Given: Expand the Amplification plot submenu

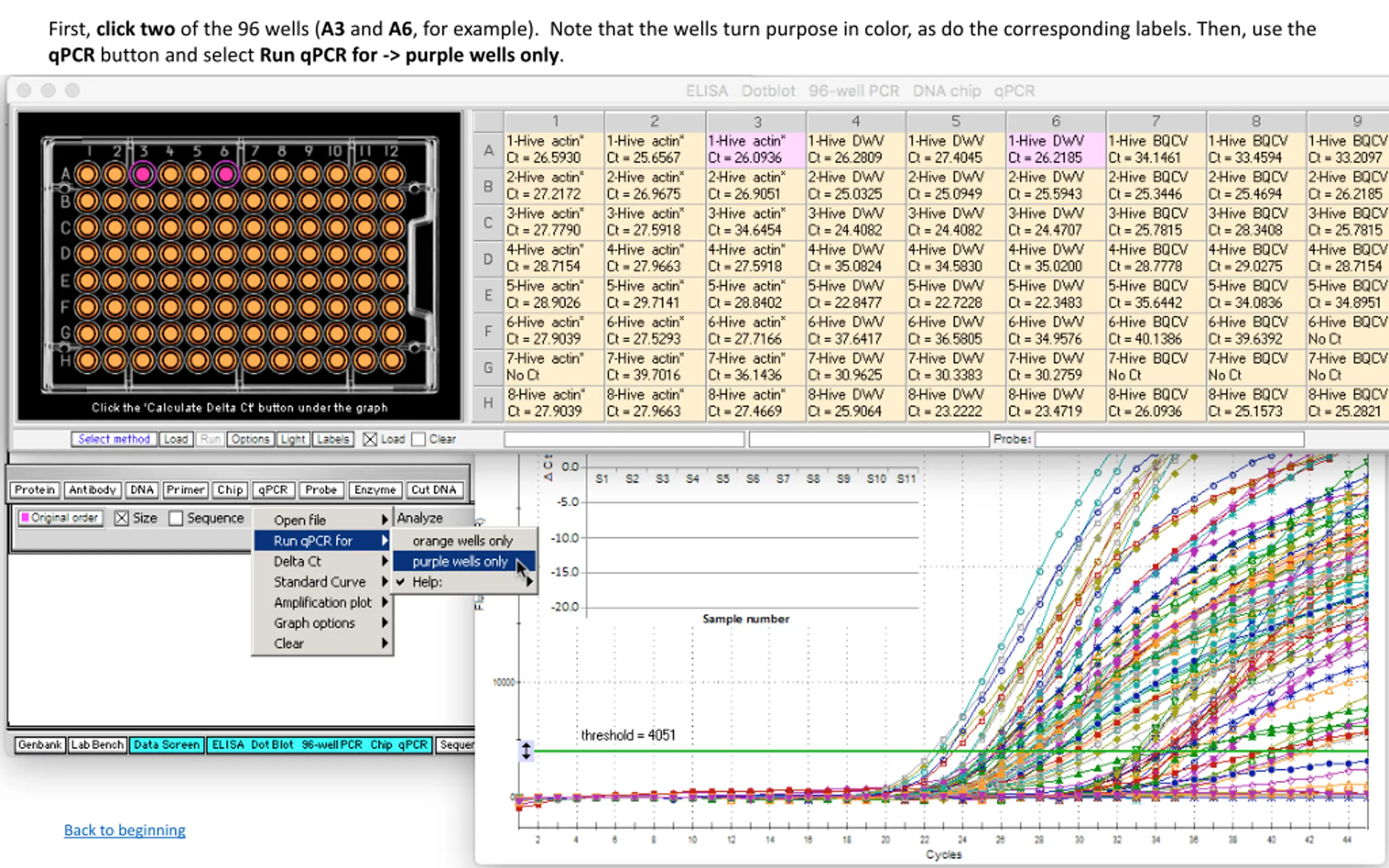Looking at the screenshot, I should coord(323,602).
